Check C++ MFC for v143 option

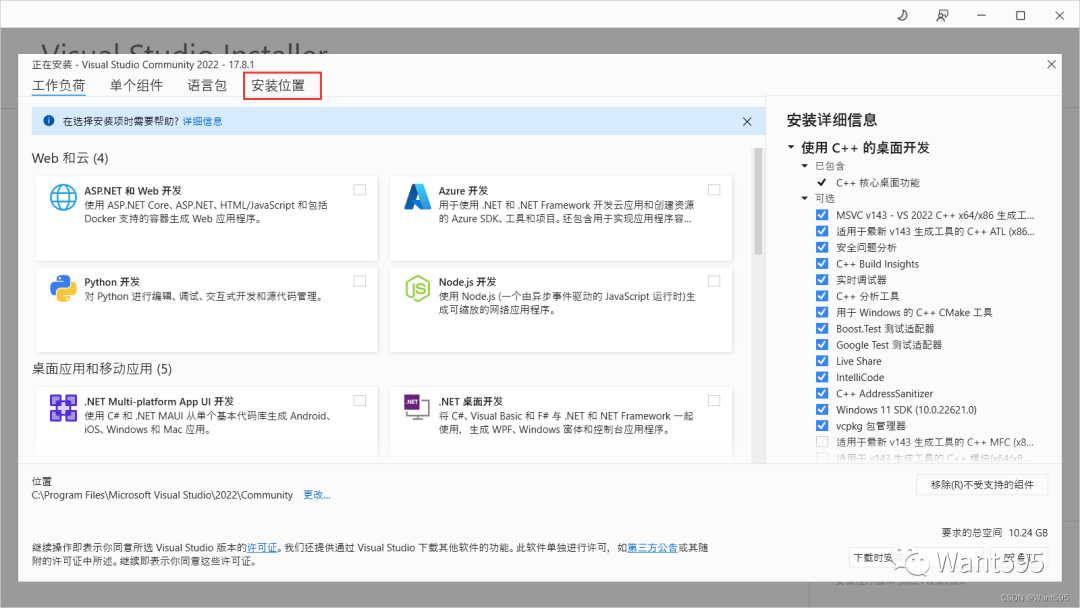click(x=822, y=442)
